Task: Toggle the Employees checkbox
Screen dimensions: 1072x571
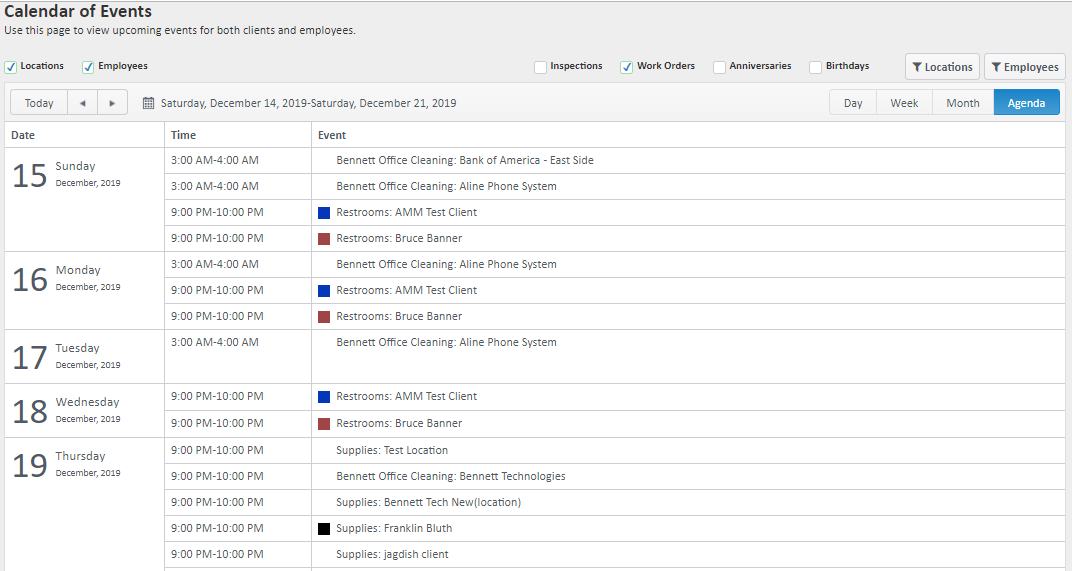Action: [88, 67]
